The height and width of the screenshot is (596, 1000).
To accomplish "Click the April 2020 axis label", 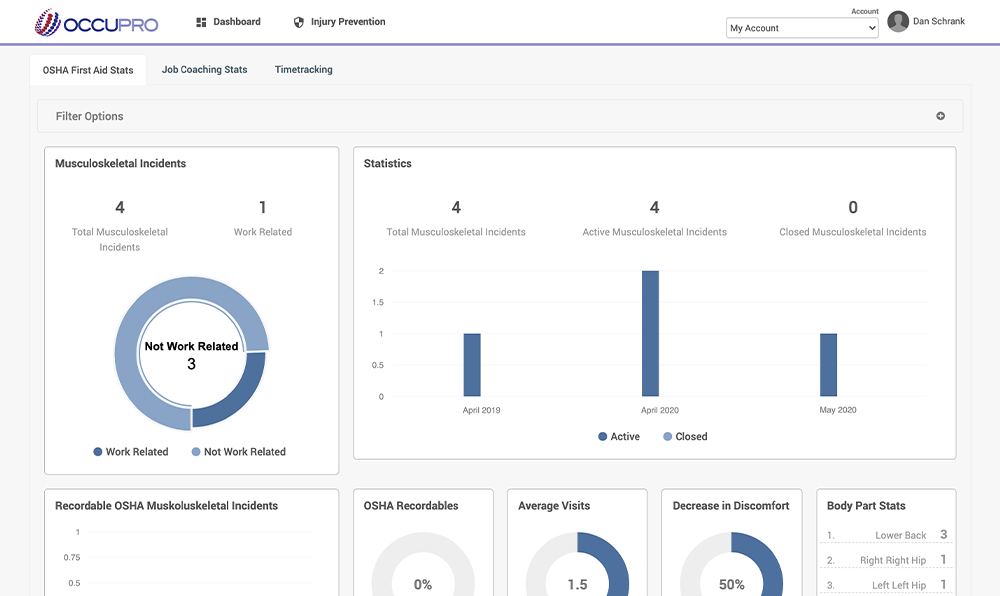I will pyautogui.click(x=659, y=410).
